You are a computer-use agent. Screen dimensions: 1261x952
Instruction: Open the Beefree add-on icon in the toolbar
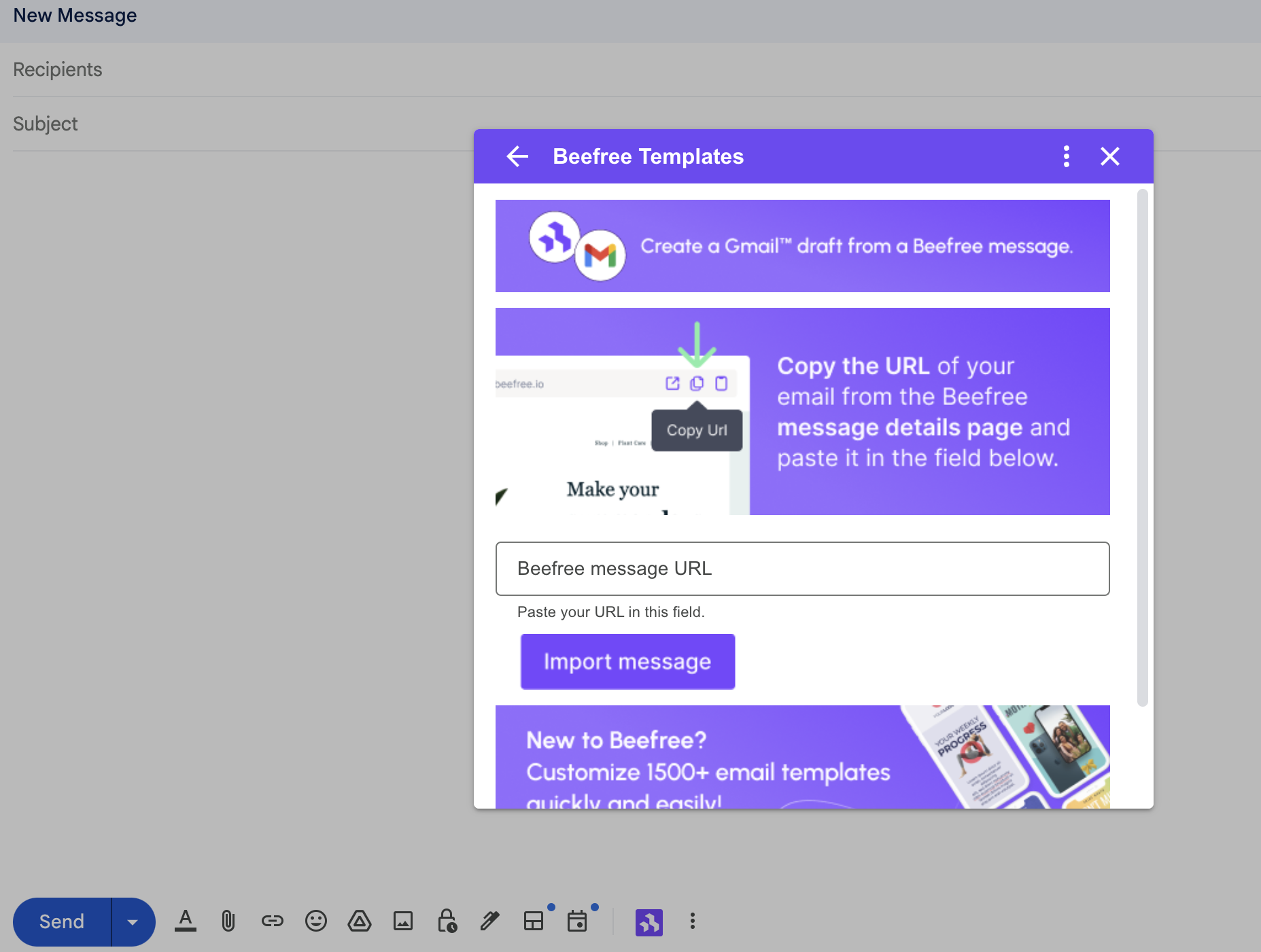click(649, 922)
